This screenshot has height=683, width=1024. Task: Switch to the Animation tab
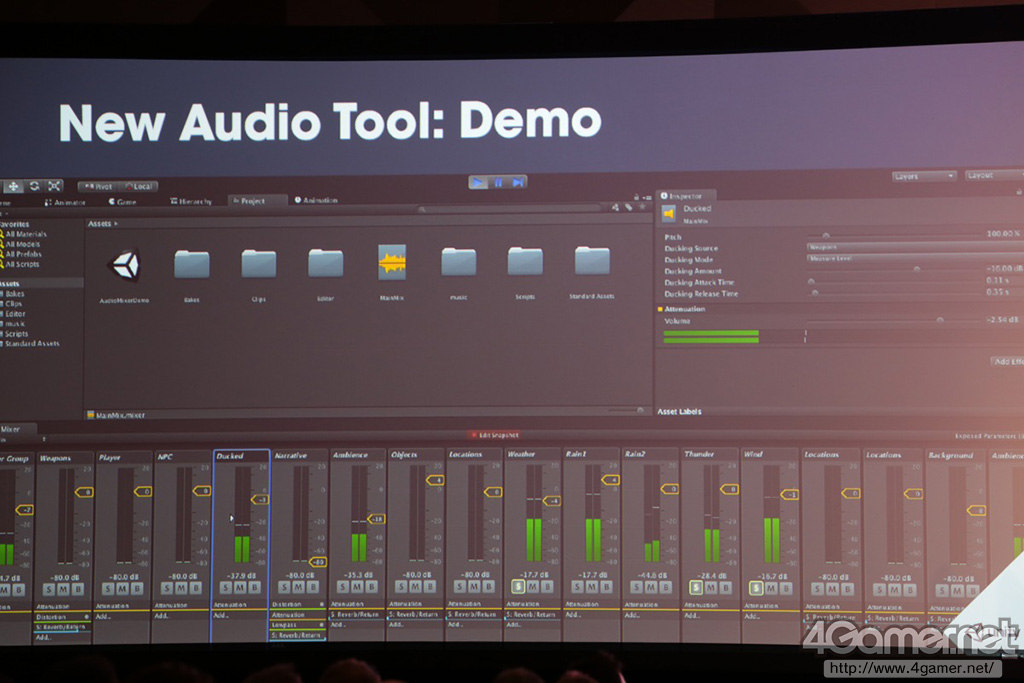pos(316,200)
